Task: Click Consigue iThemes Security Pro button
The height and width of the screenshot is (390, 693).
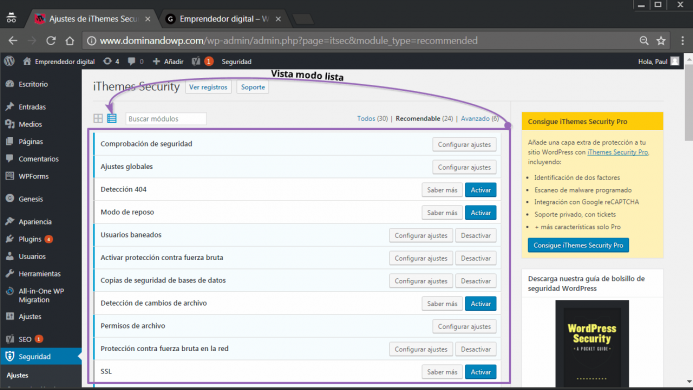Action: (578, 245)
